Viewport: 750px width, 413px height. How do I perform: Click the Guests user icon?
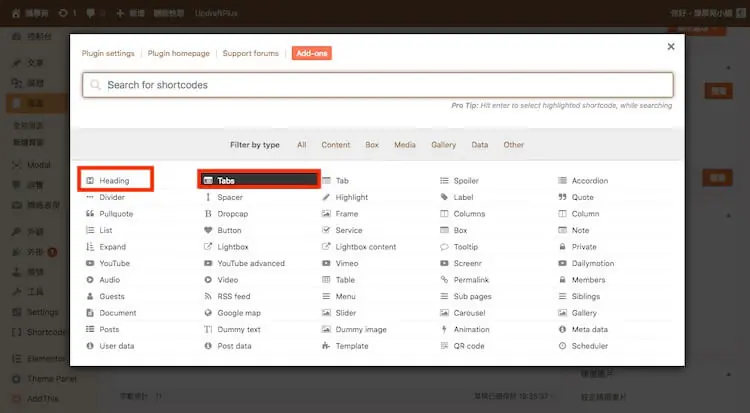[90, 296]
